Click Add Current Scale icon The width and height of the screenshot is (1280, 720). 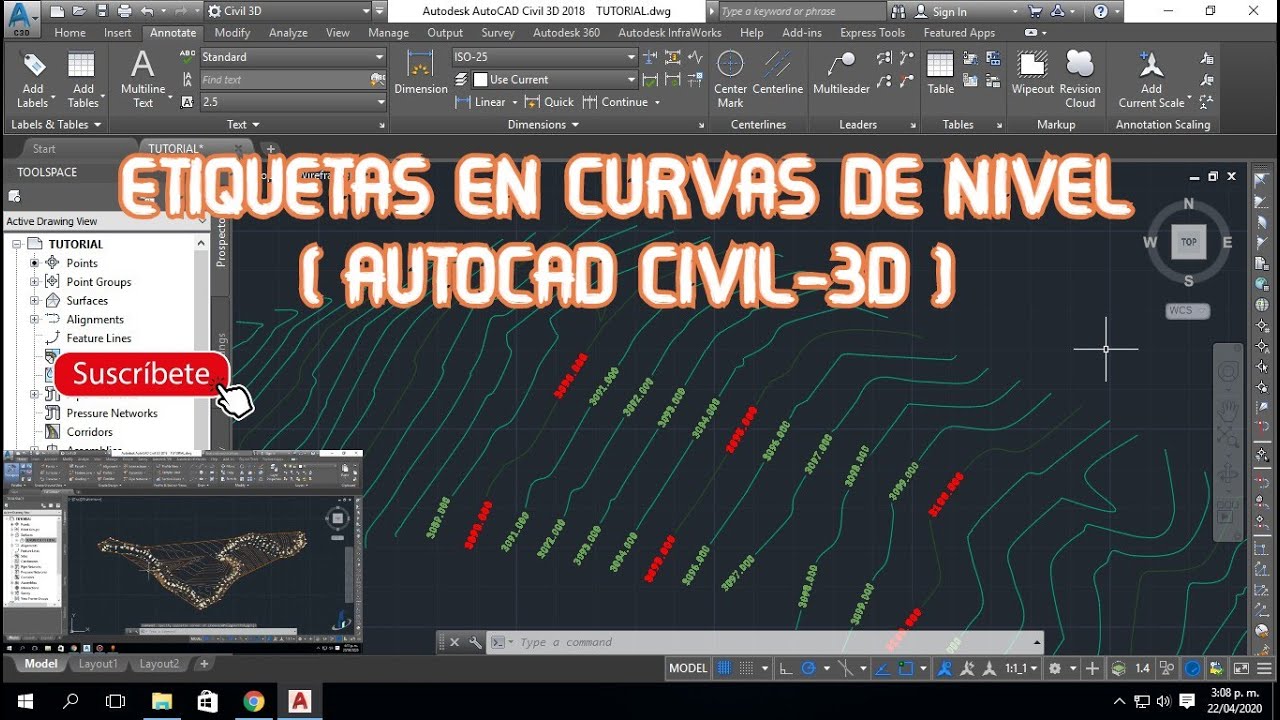pos(1151,65)
